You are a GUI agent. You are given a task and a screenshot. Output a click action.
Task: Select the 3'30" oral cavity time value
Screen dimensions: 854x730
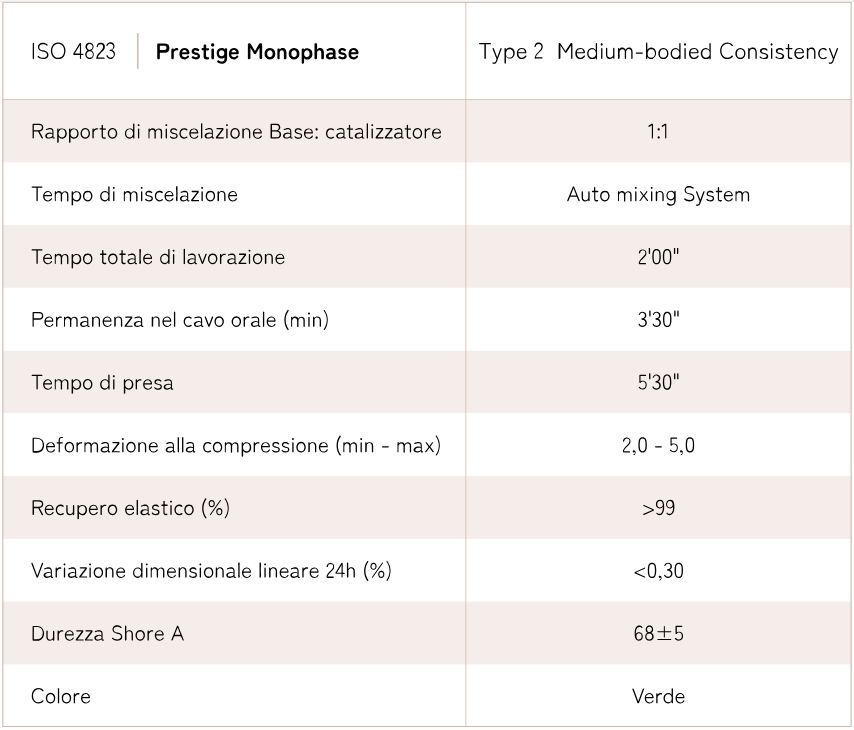click(x=658, y=320)
